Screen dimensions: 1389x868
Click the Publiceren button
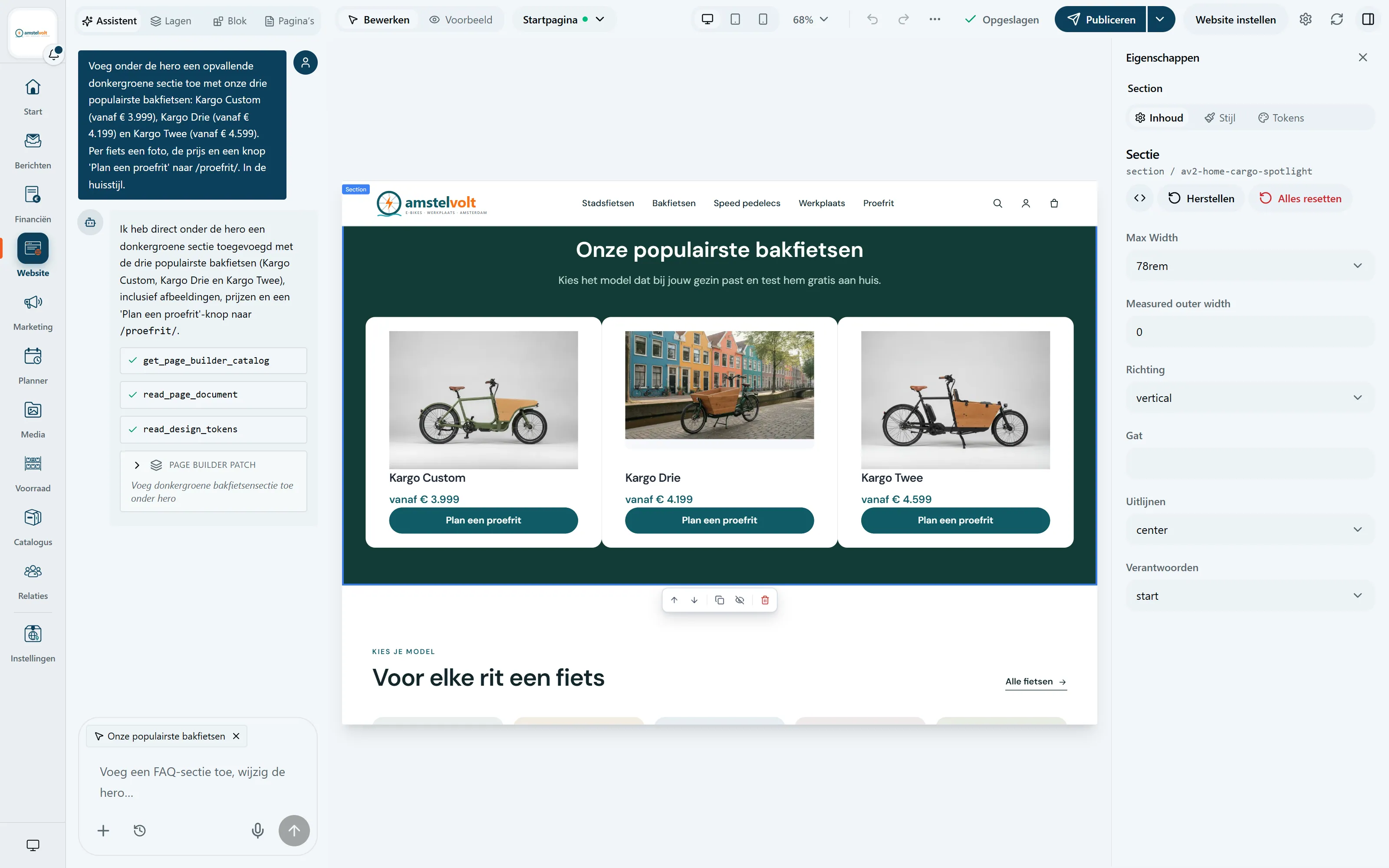coord(1101,20)
